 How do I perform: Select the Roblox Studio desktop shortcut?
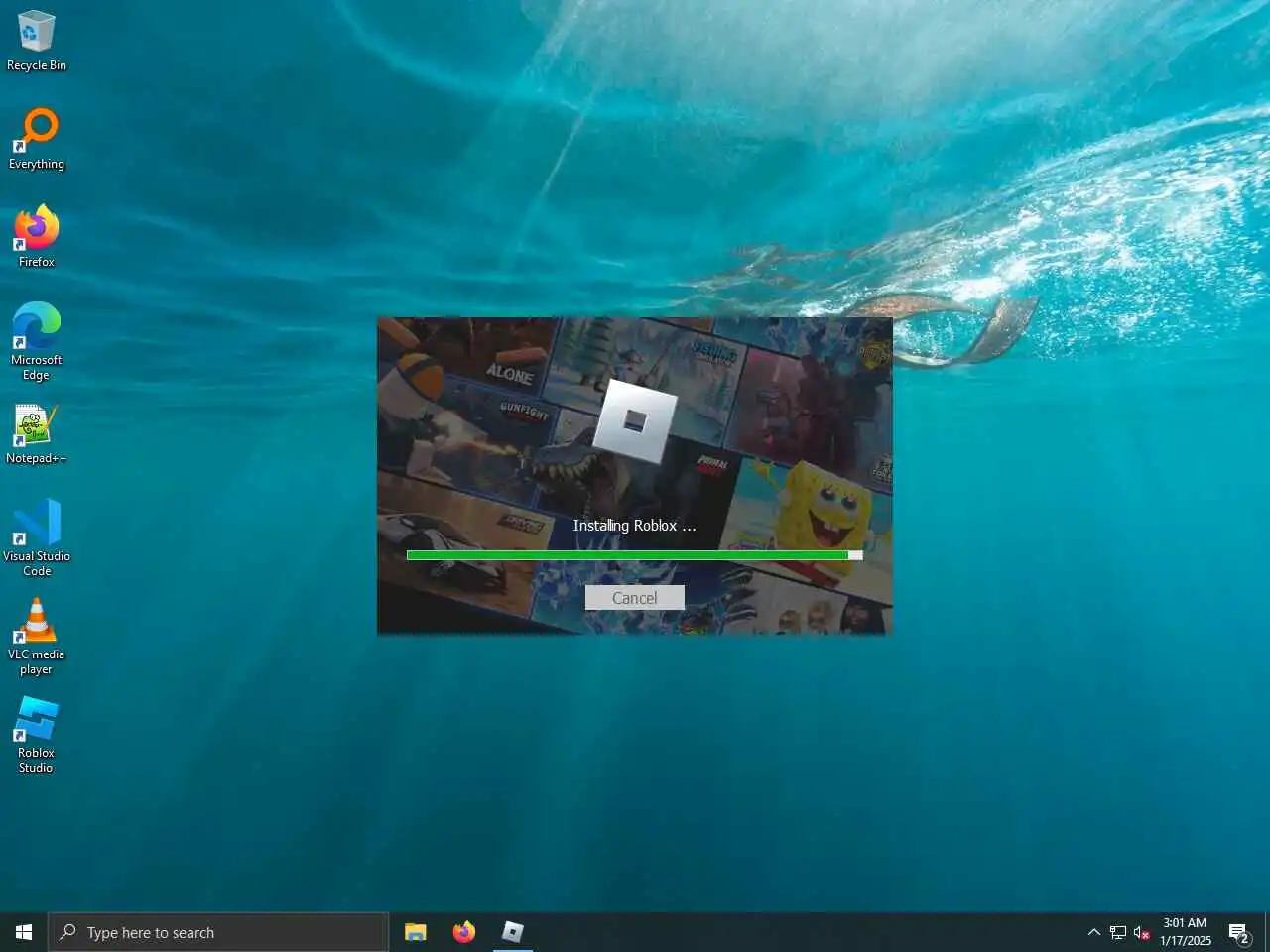click(36, 735)
